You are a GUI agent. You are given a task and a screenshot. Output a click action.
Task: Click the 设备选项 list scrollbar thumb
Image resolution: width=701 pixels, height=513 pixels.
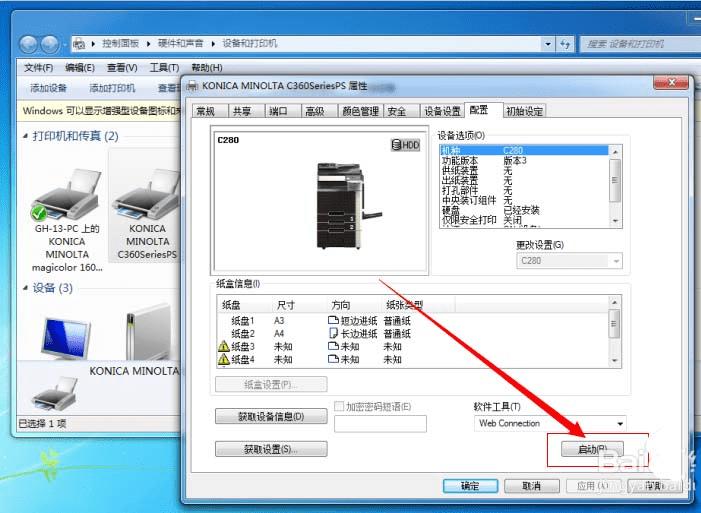tap(615, 180)
